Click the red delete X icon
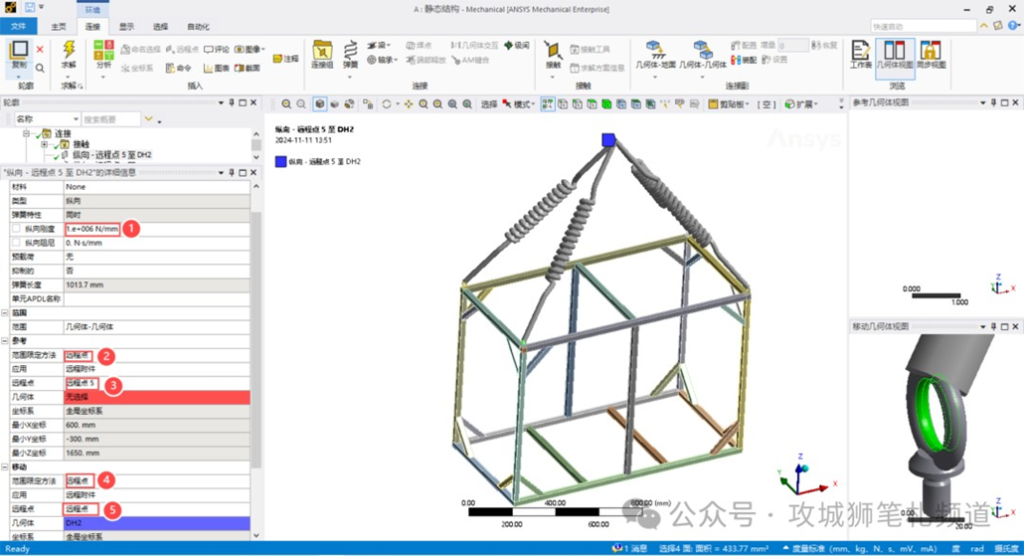 [x=40, y=48]
